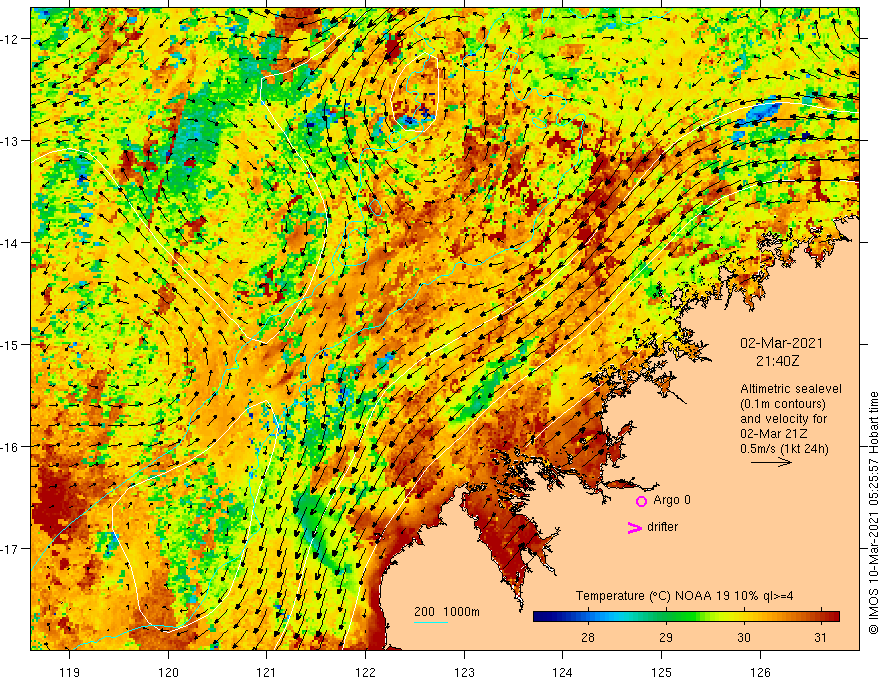Viewport: 880px width, 680px height.
Task: Click the longitude label 121
Action: 267,672
